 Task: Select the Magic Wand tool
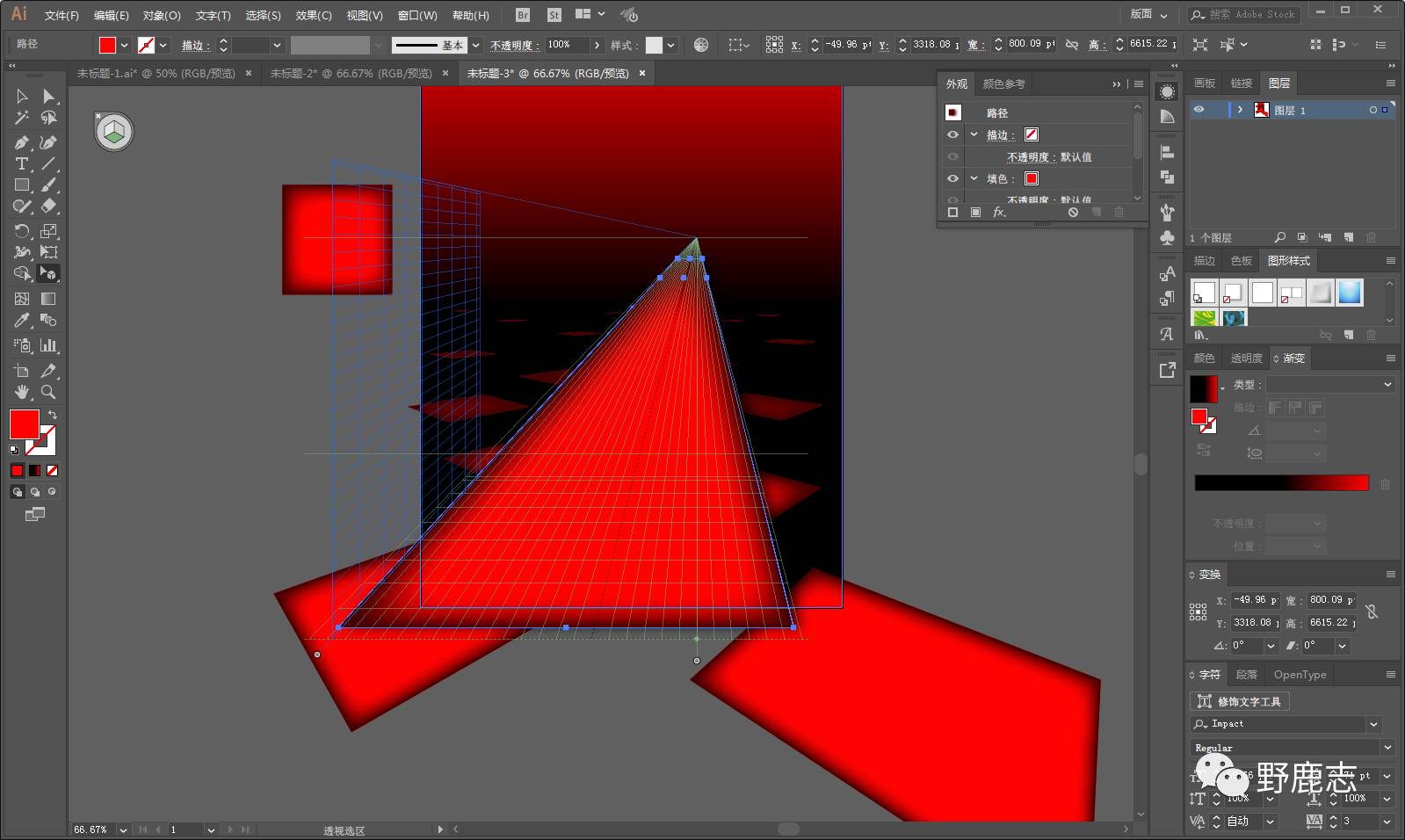point(22,118)
